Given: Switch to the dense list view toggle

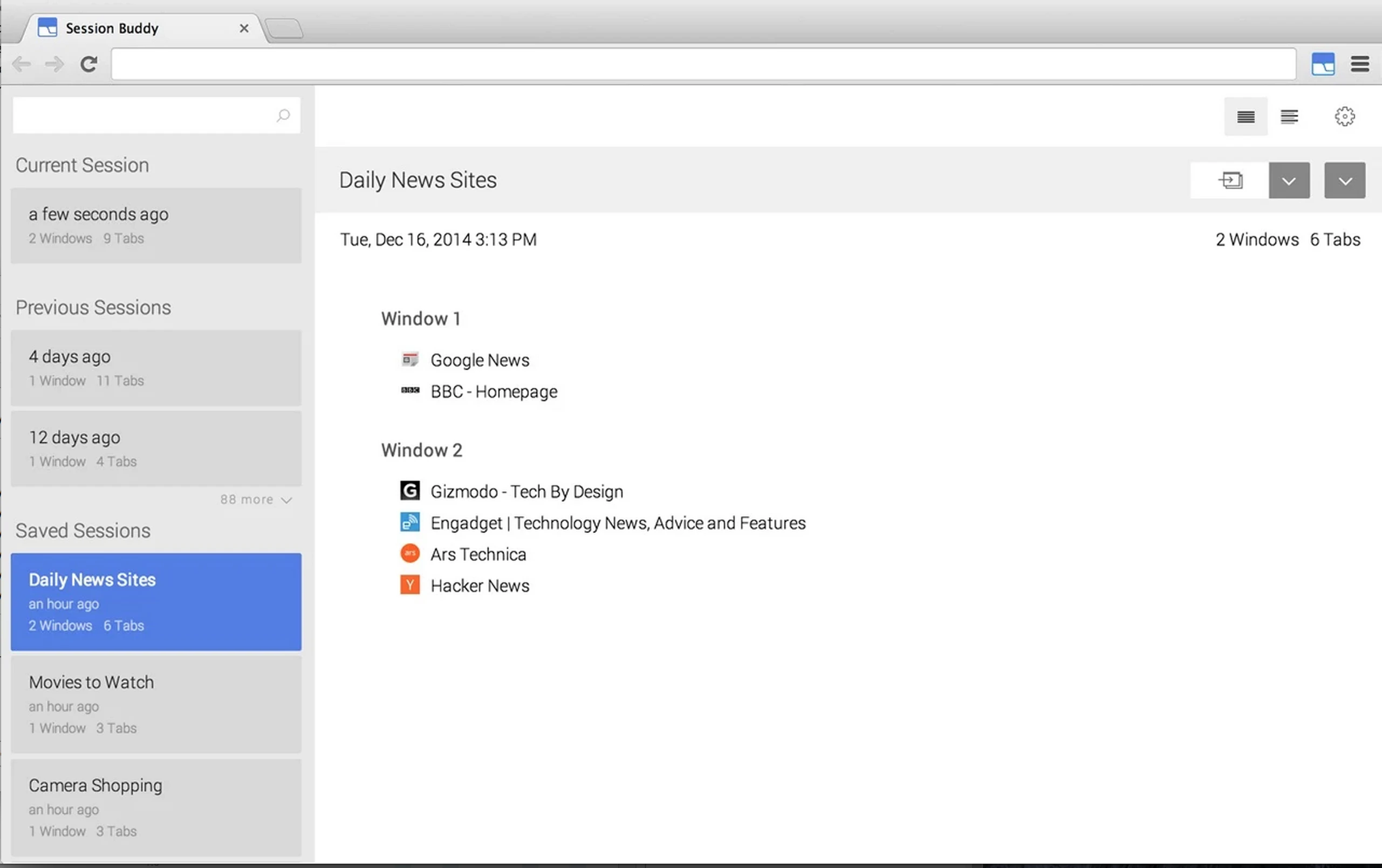Looking at the screenshot, I should 1246,117.
